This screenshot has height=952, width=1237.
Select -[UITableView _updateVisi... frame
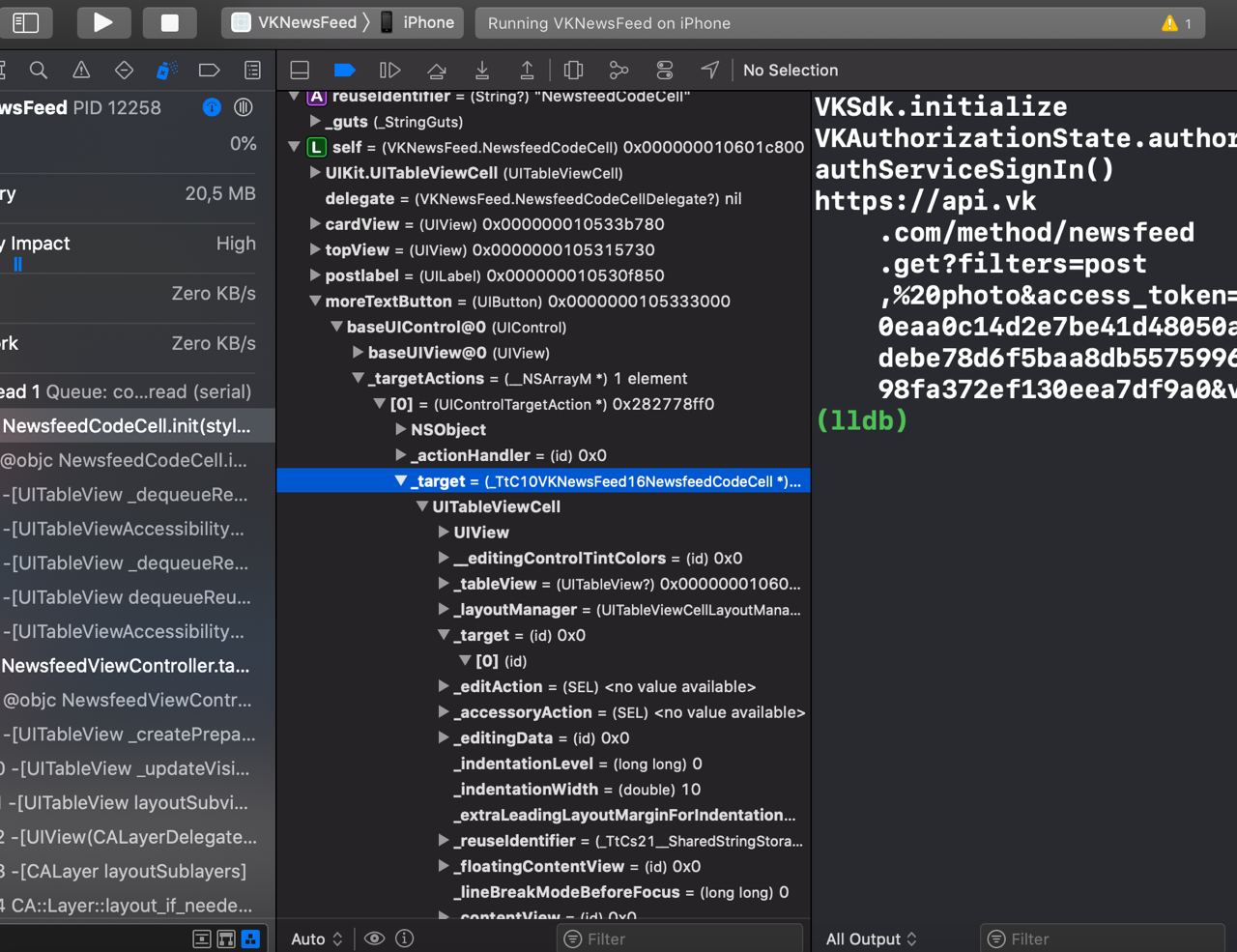(137, 768)
